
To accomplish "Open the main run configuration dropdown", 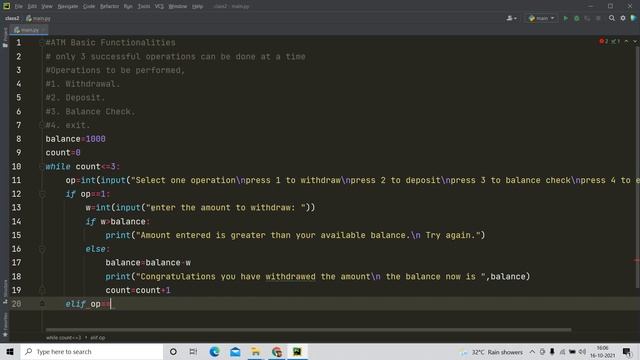I will 542,18.
